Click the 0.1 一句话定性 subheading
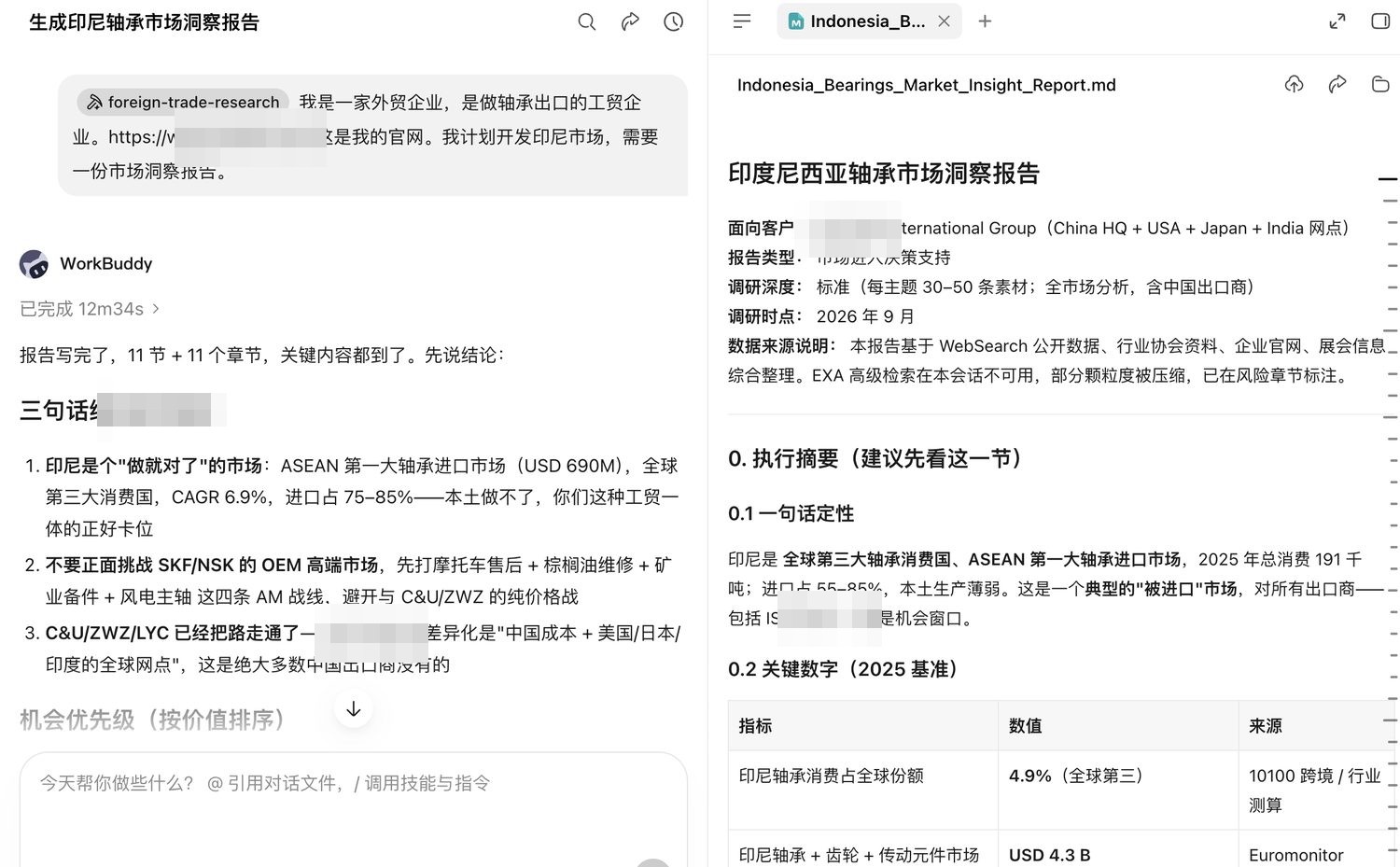This screenshot has width=1400, height=867. click(x=791, y=513)
